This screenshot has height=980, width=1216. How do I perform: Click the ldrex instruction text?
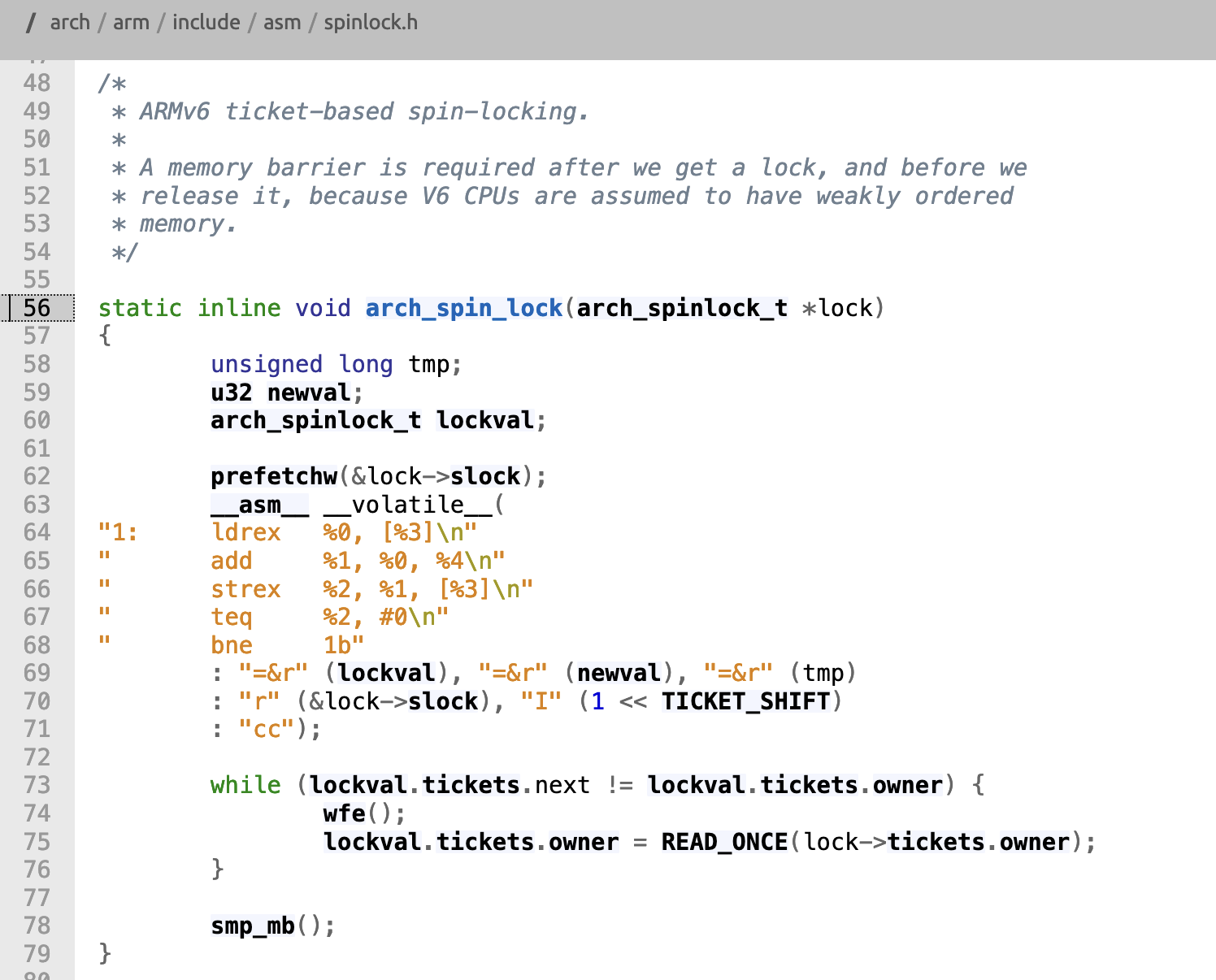pyautogui.click(x=245, y=532)
